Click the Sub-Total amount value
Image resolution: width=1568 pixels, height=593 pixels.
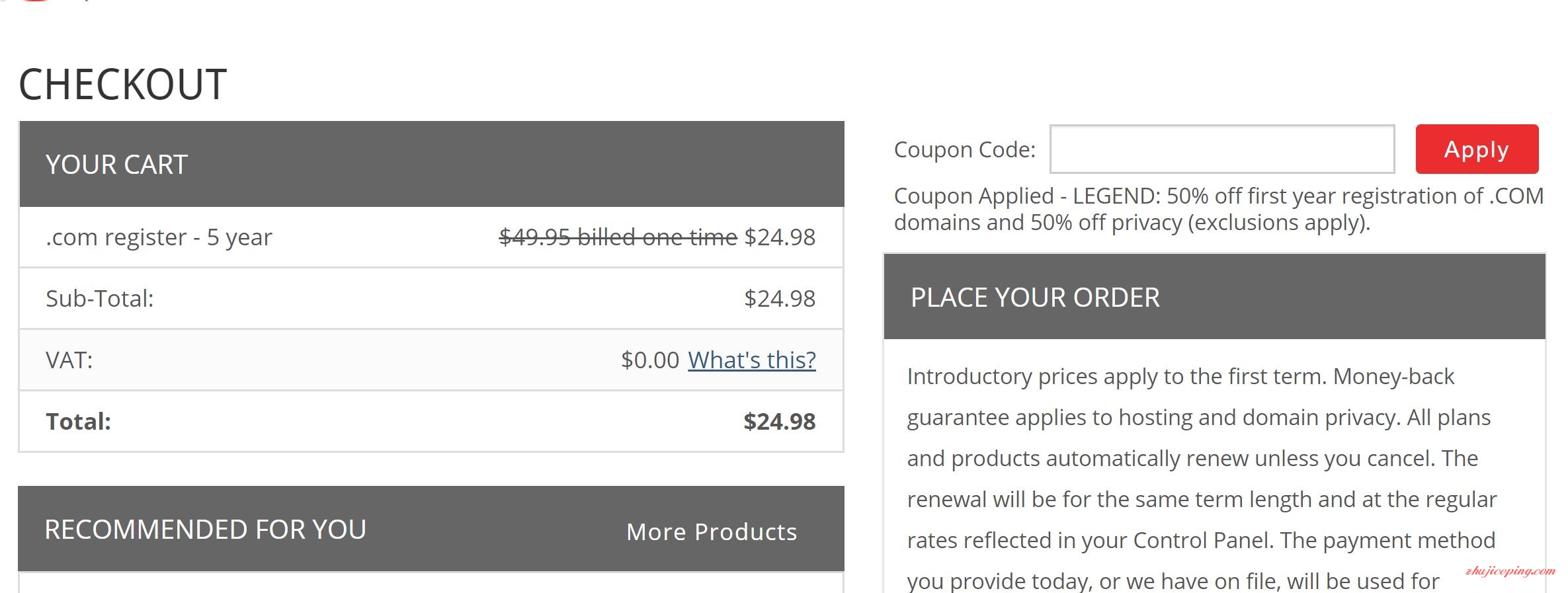tap(780, 298)
